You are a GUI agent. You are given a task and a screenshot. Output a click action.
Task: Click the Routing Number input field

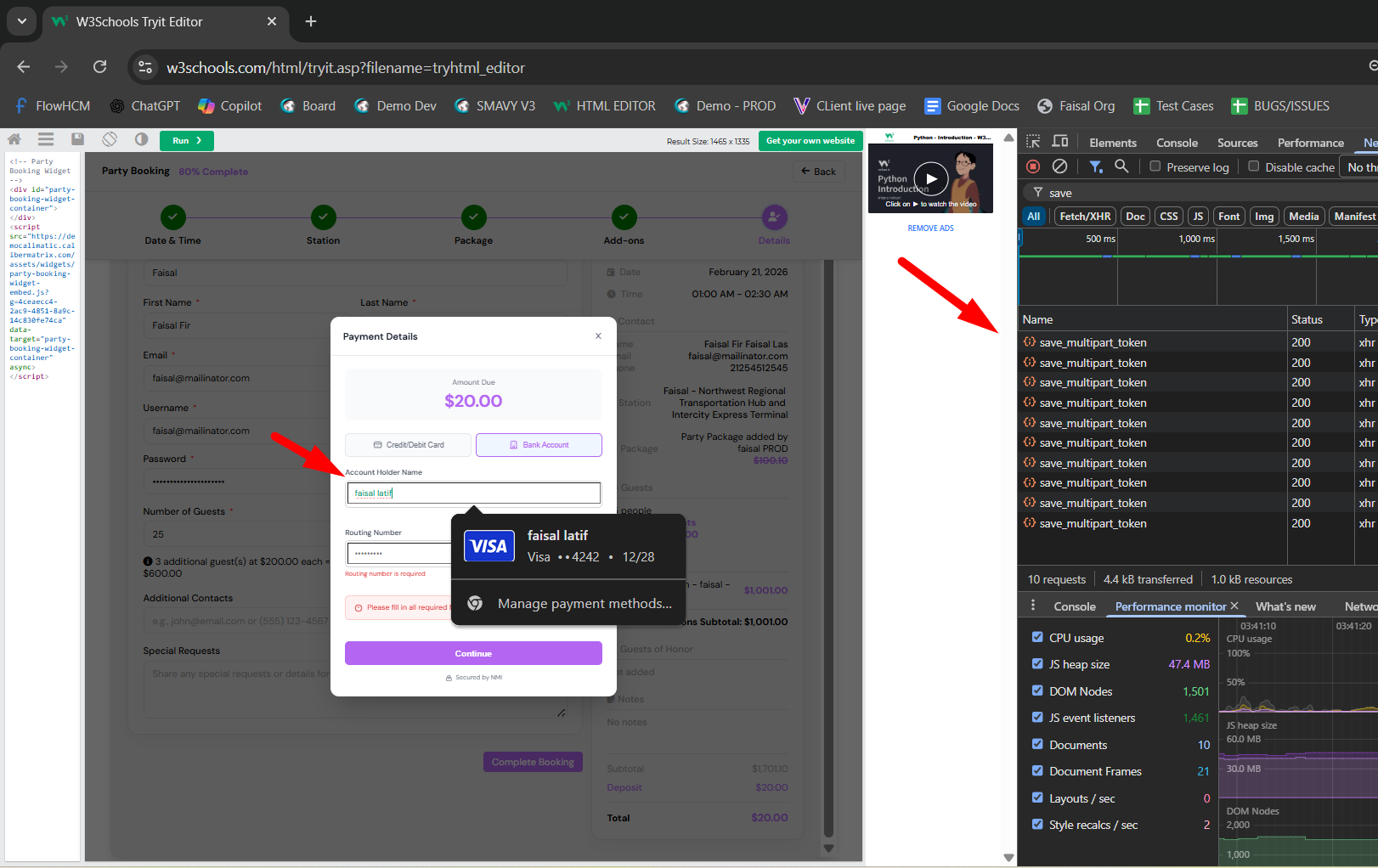pos(398,554)
